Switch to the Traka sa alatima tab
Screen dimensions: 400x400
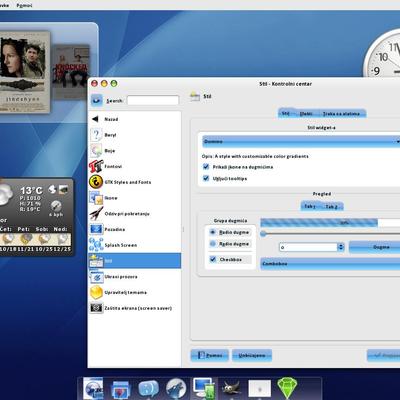341,114
